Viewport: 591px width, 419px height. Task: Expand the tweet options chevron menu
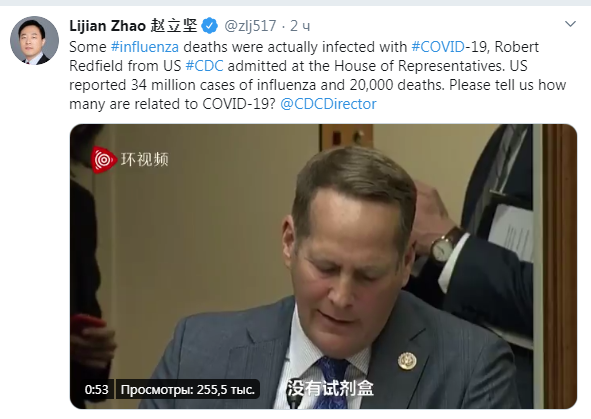(x=570, y=24)
